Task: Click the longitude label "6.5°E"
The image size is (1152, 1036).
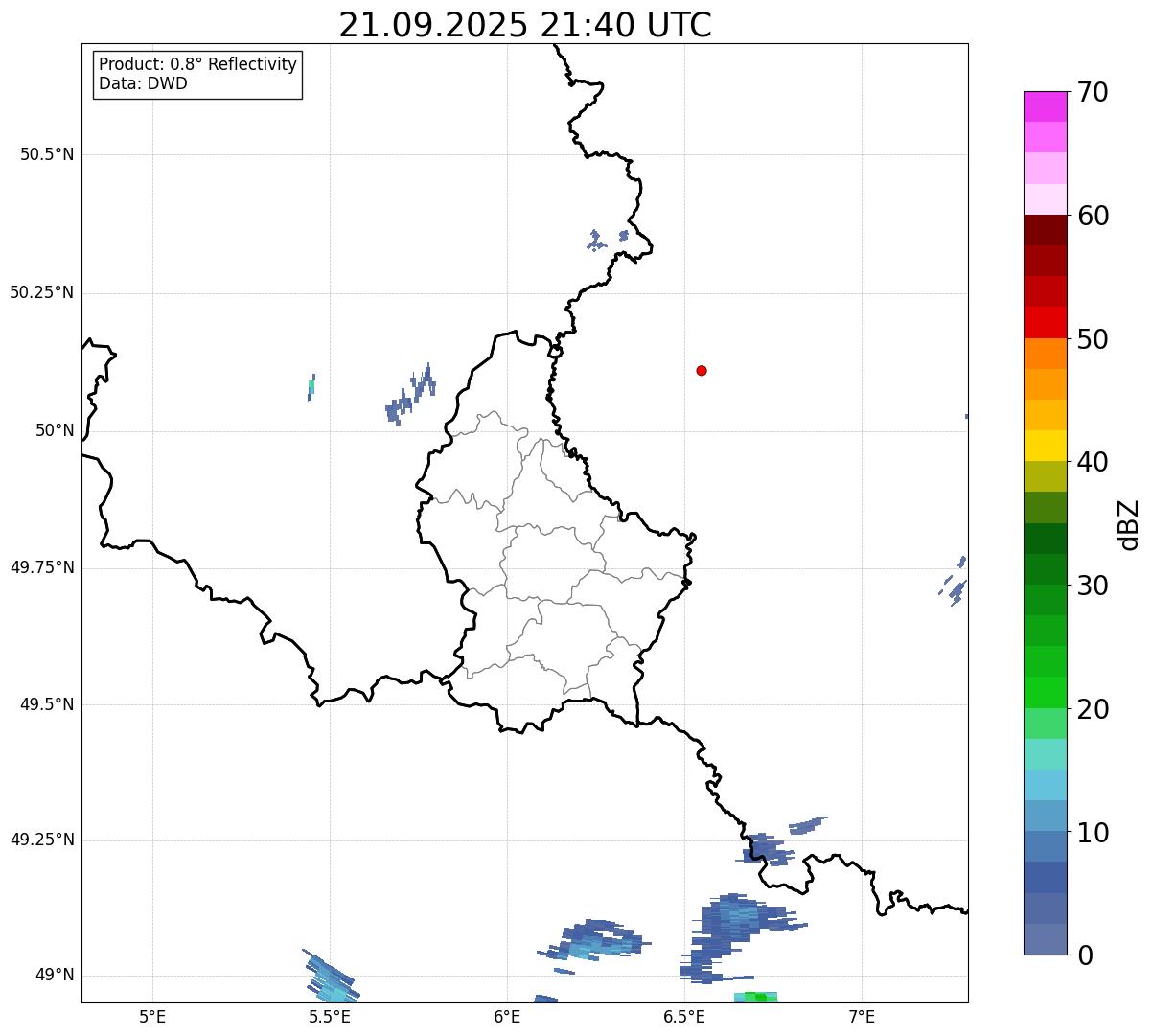Action: point(684,1016)
